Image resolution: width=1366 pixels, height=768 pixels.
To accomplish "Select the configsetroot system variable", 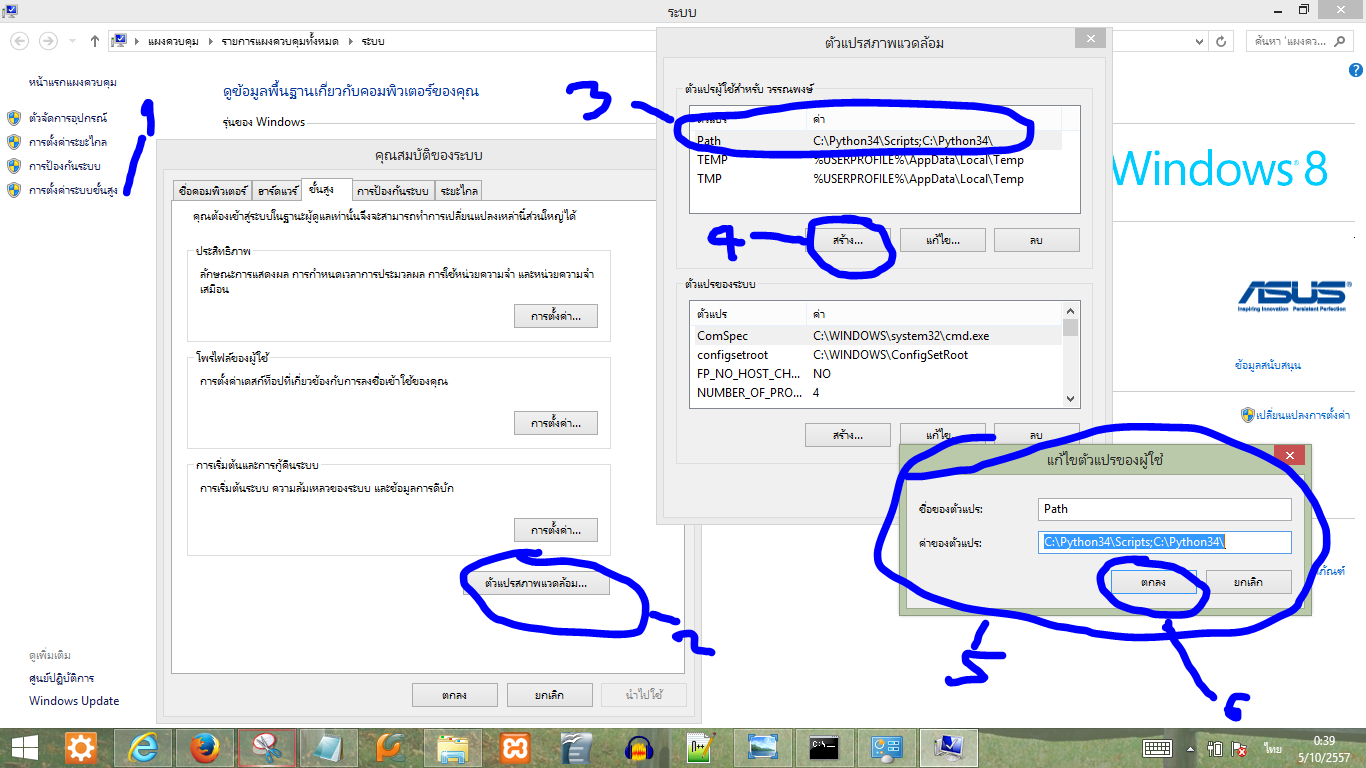I will [878, 355].
